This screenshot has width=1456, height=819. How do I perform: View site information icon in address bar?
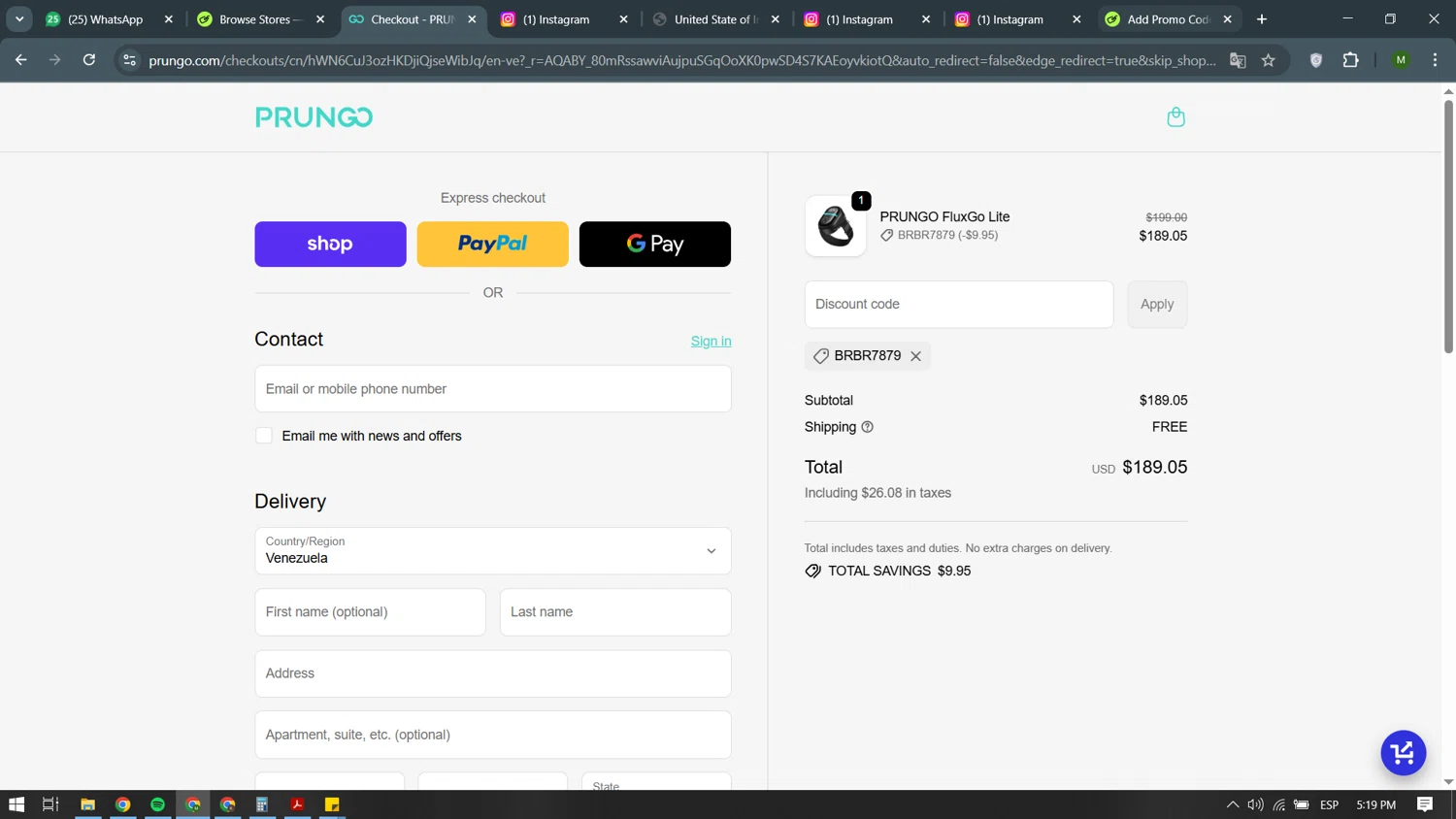pyautogui.click(x=129, y=60)
